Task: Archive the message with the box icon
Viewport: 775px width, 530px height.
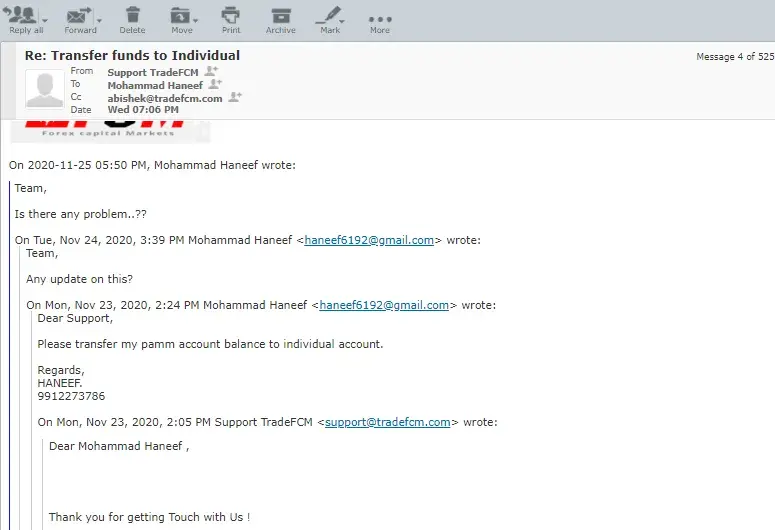Action: [281, 15]
